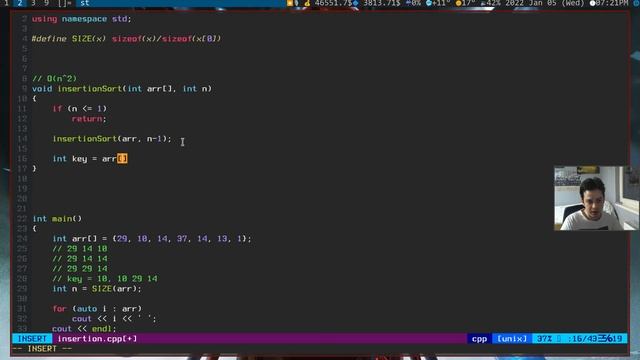Image resolution: width=640 pixels, height=360 pixels.
Task: Click the webcam video overlay thumbnail
Action: pos(596,198)
